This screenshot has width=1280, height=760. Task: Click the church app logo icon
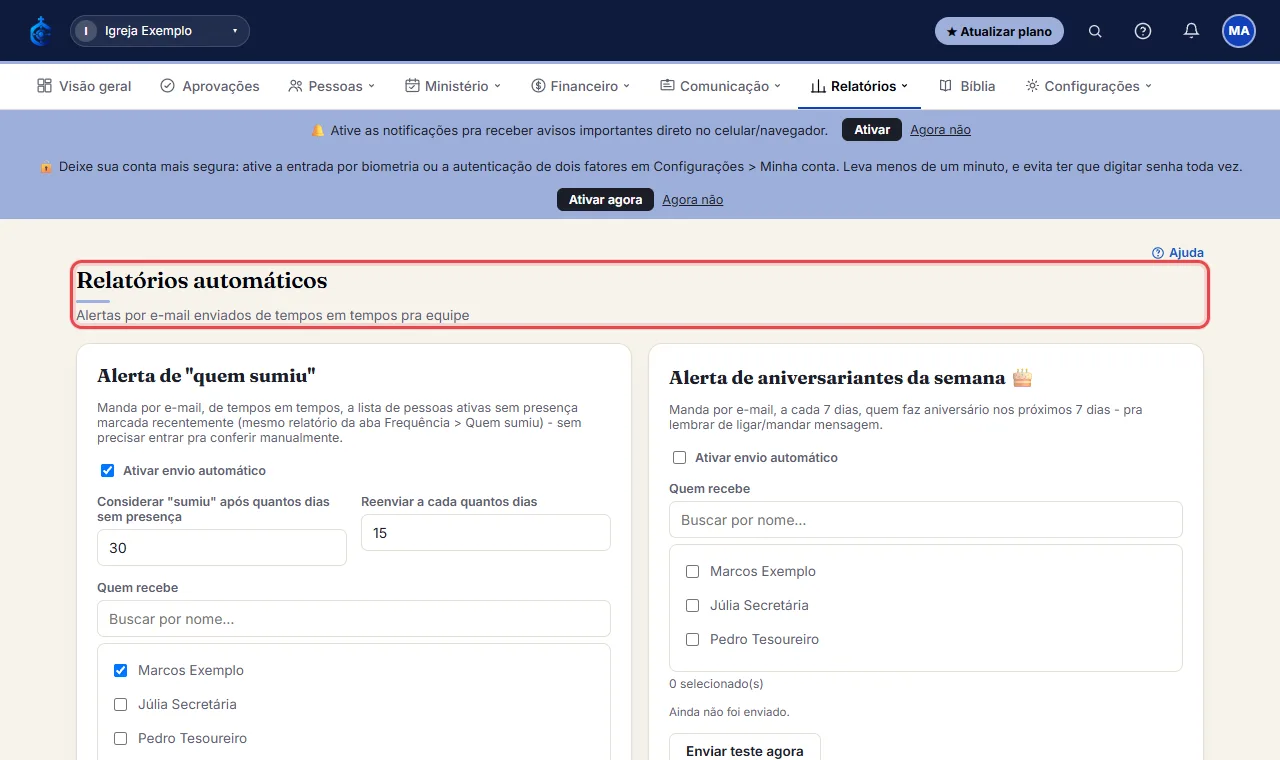click(x=41, y=31)
